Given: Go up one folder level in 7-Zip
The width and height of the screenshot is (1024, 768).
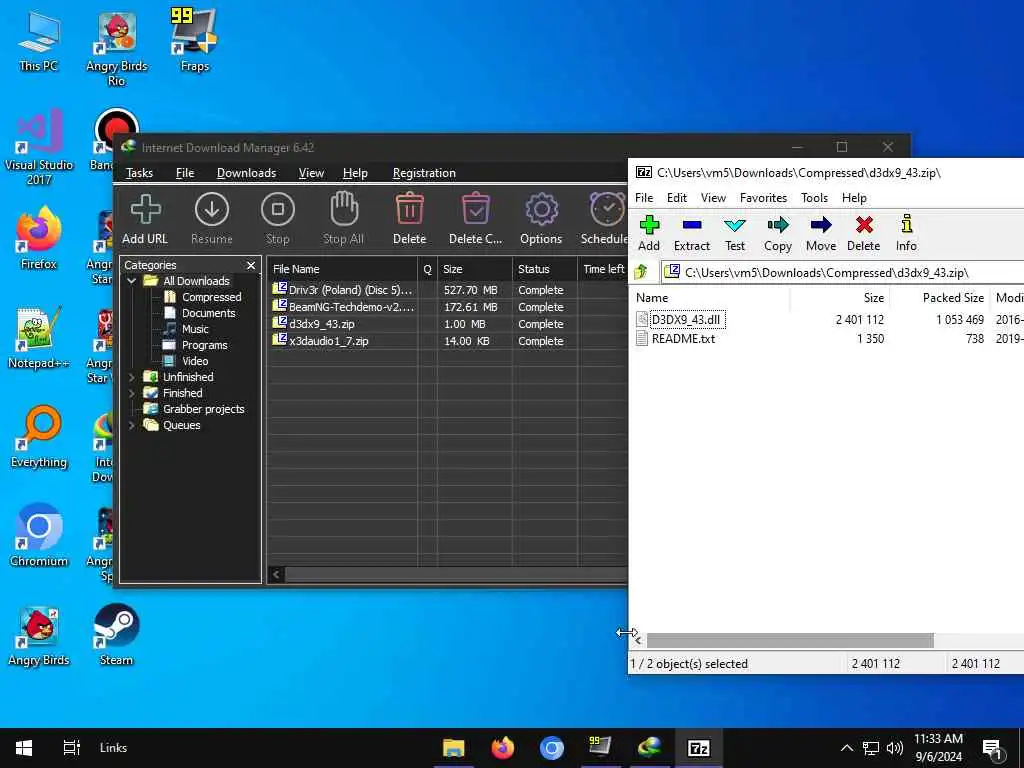Looking at the screenshot, I should pos(641,272).
